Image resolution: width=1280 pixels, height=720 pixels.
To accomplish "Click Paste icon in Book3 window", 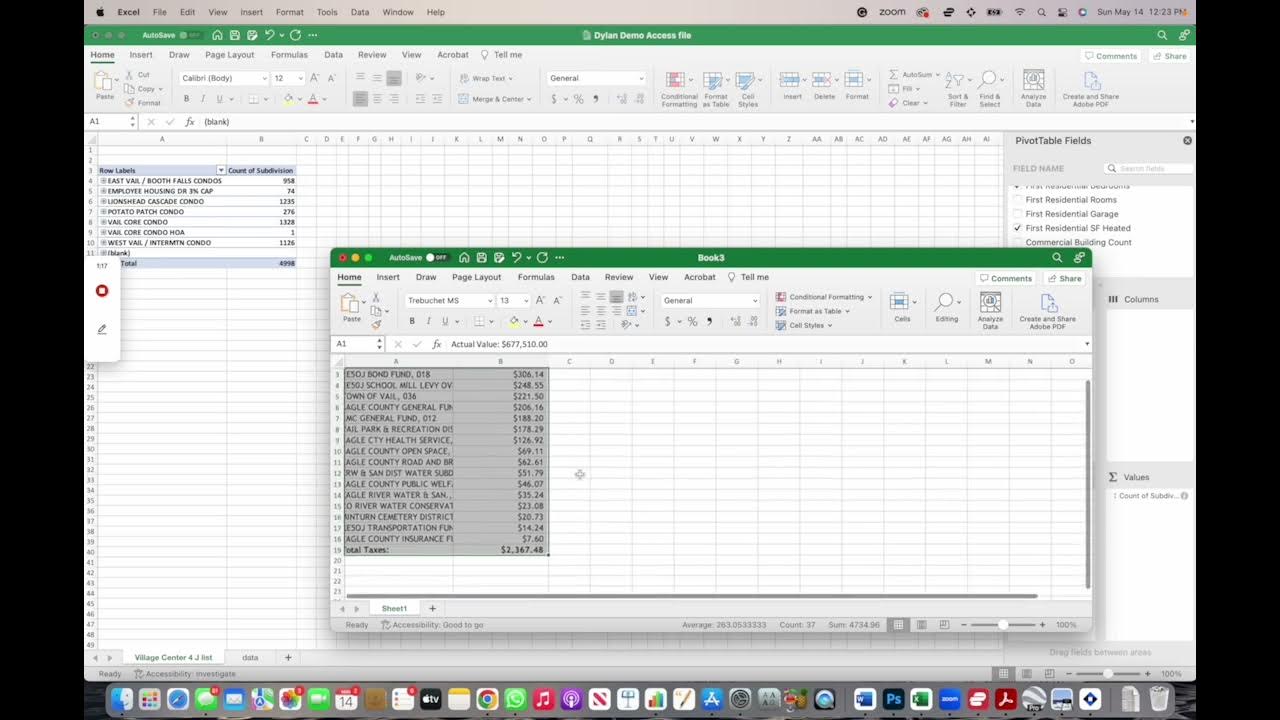I will 350,304.
